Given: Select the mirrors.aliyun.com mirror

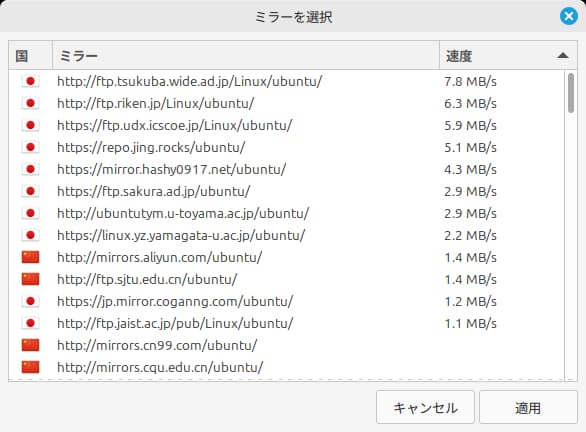Looking at the screenshot, I should (286, 257).
